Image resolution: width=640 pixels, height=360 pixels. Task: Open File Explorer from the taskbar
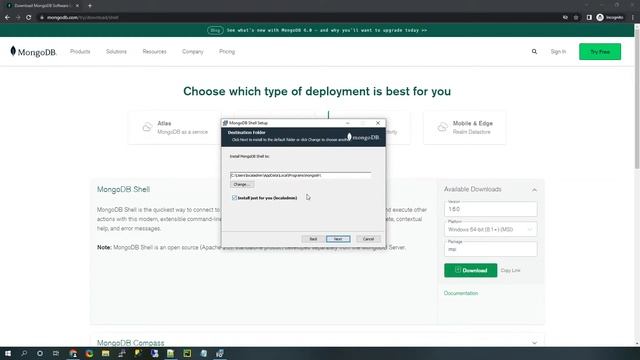(105, 353)
